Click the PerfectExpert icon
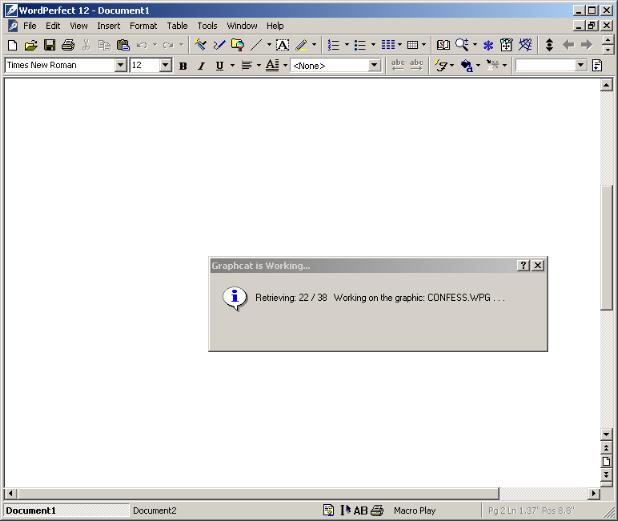Image resolution: width=618 pixels, height=521 pixels. (506, 45)
